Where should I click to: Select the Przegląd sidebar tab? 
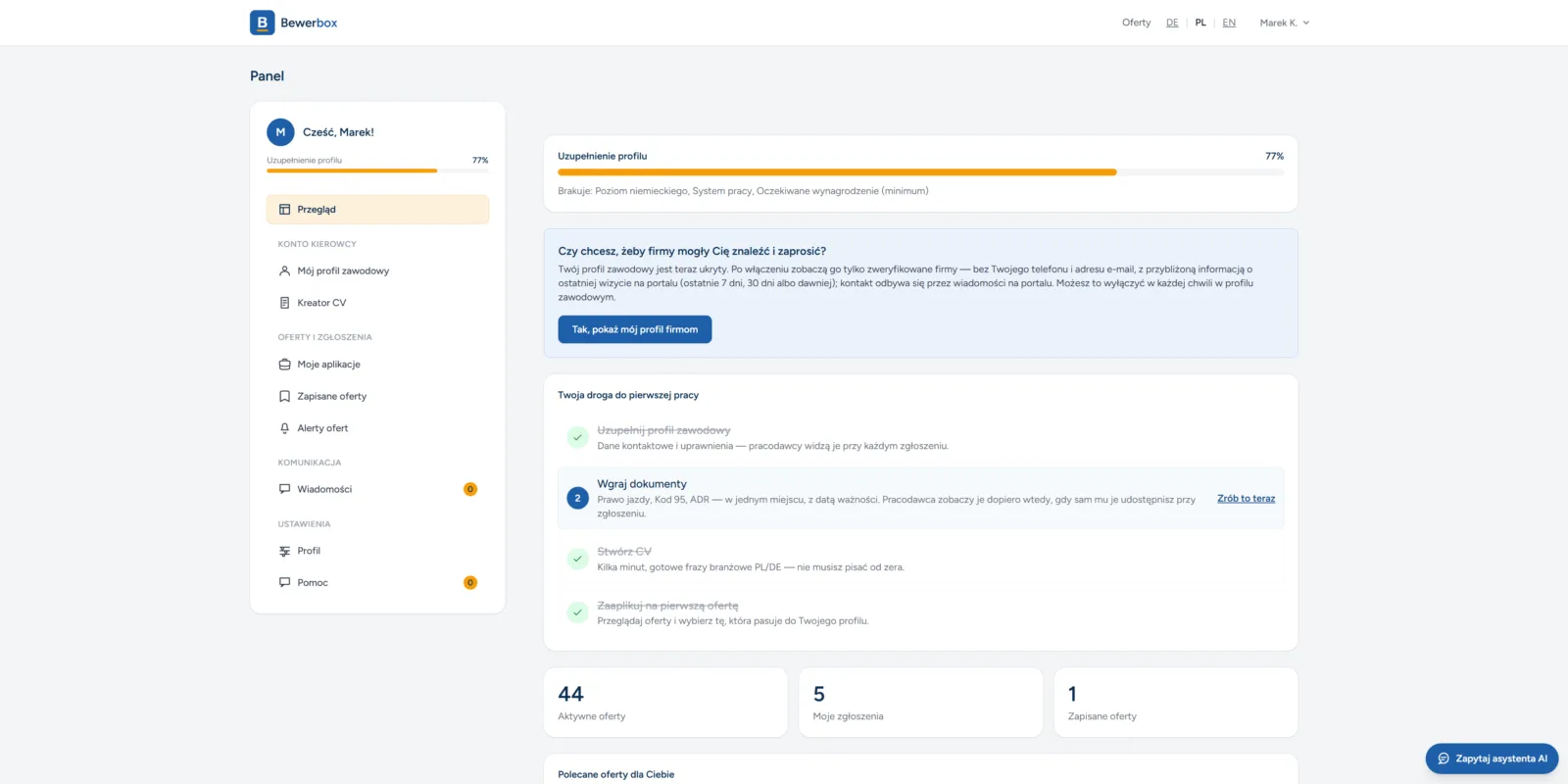377,210
